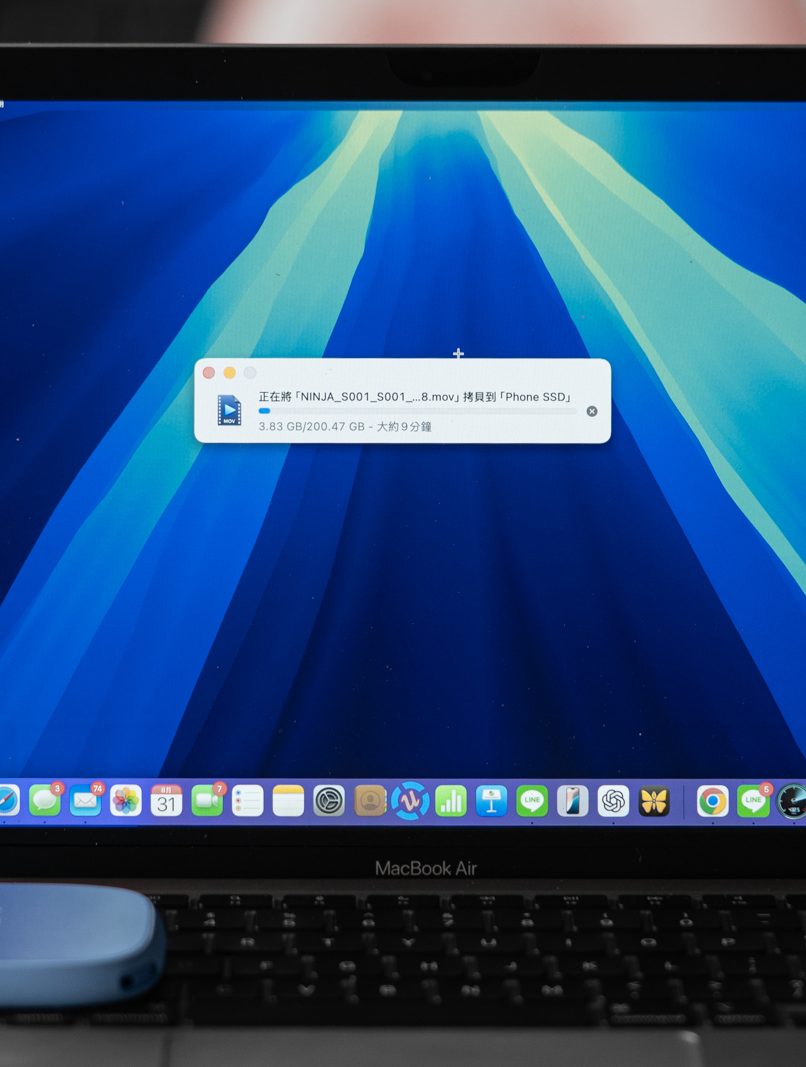Open the yellow butterfly app icon

[654, 800]
